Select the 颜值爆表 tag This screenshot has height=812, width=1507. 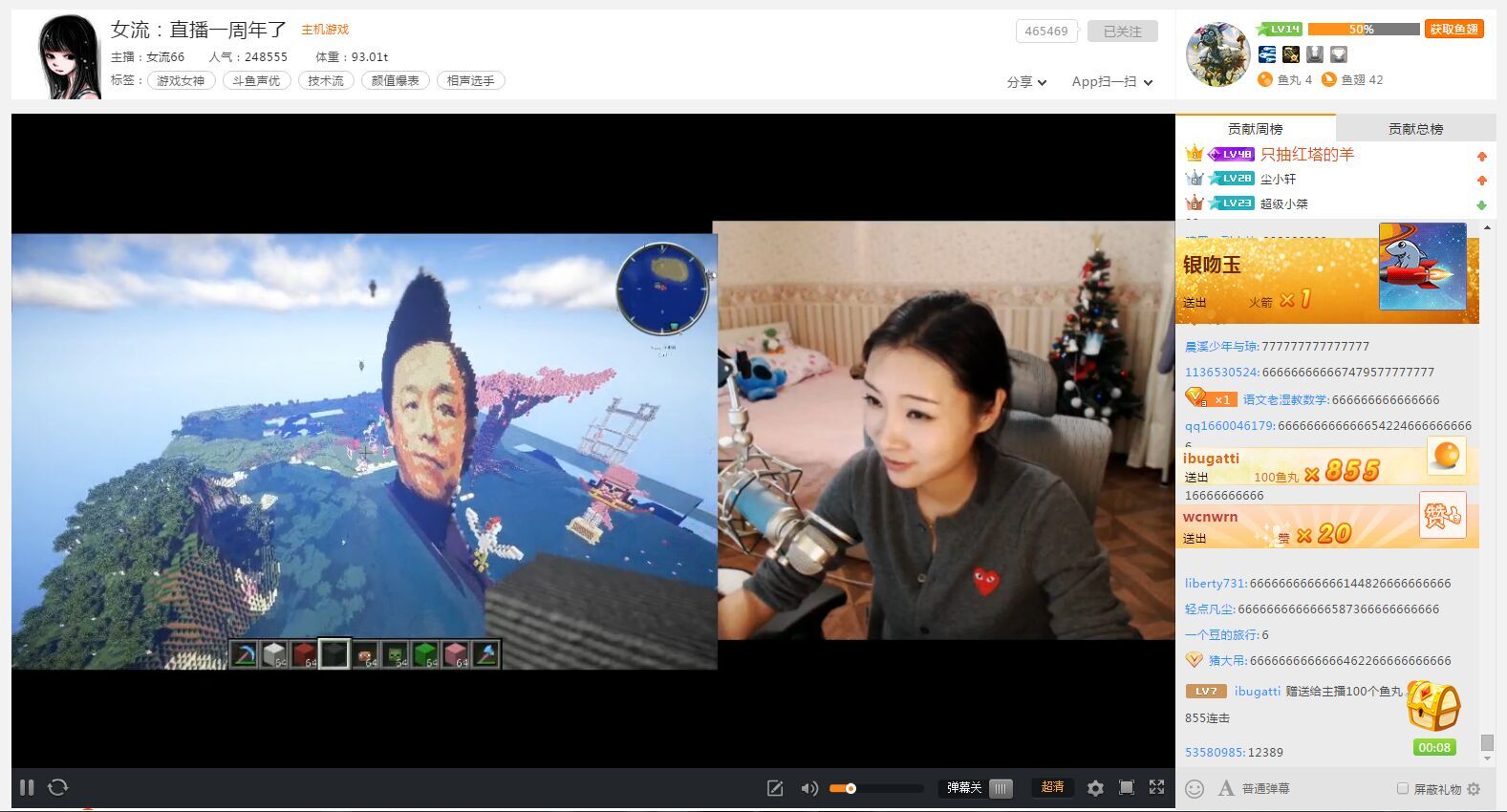(396, 80)
